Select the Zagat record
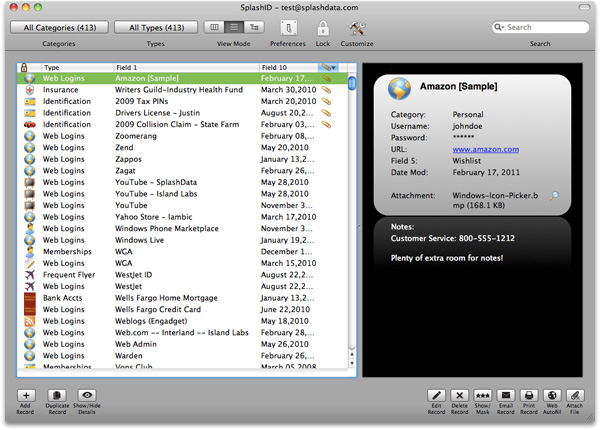 tap(183, 171)
